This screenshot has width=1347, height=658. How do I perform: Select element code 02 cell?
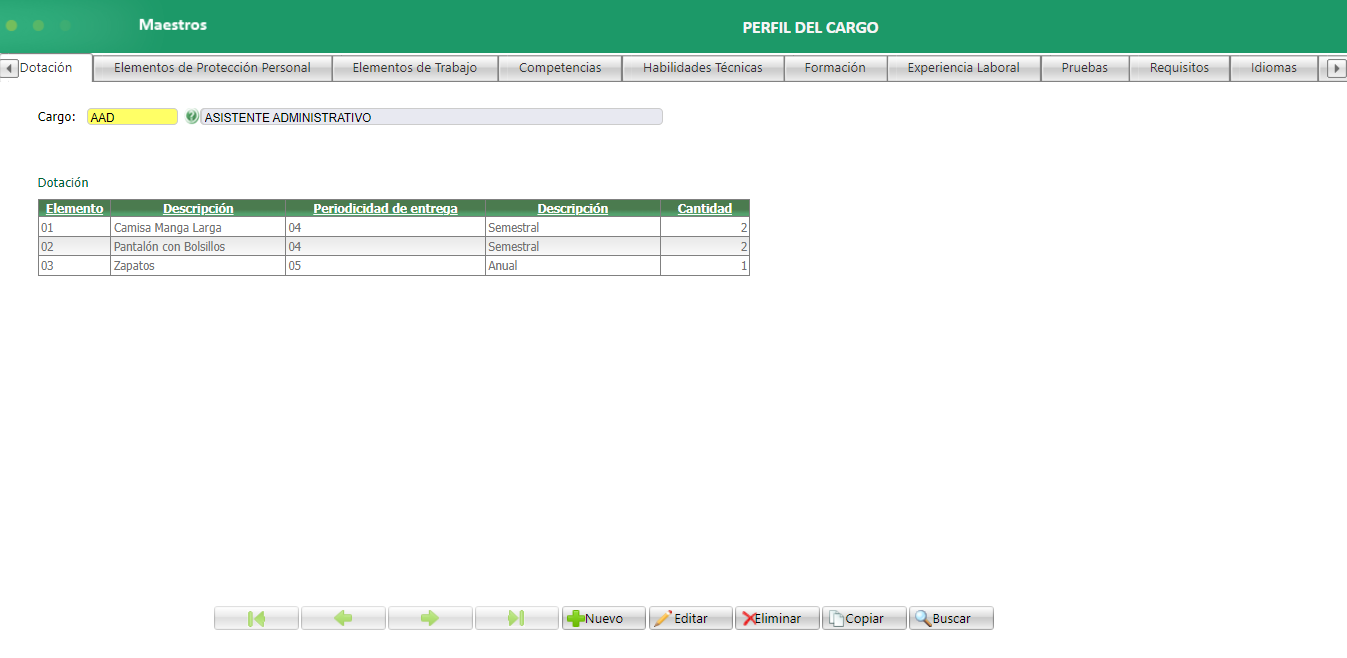point(74,247)
